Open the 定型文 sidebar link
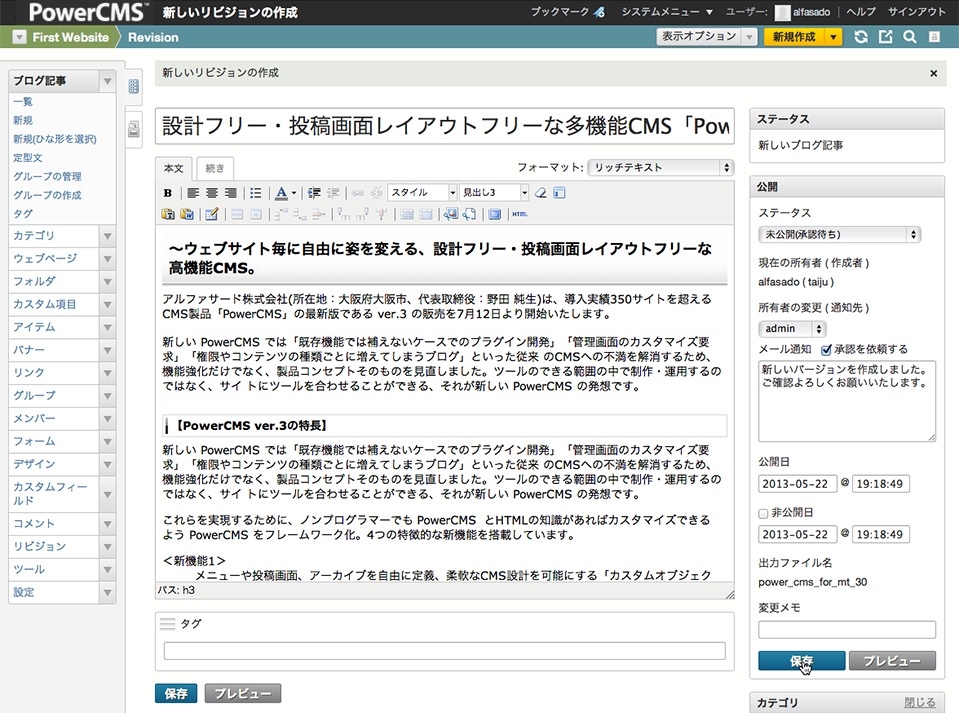 28,158
